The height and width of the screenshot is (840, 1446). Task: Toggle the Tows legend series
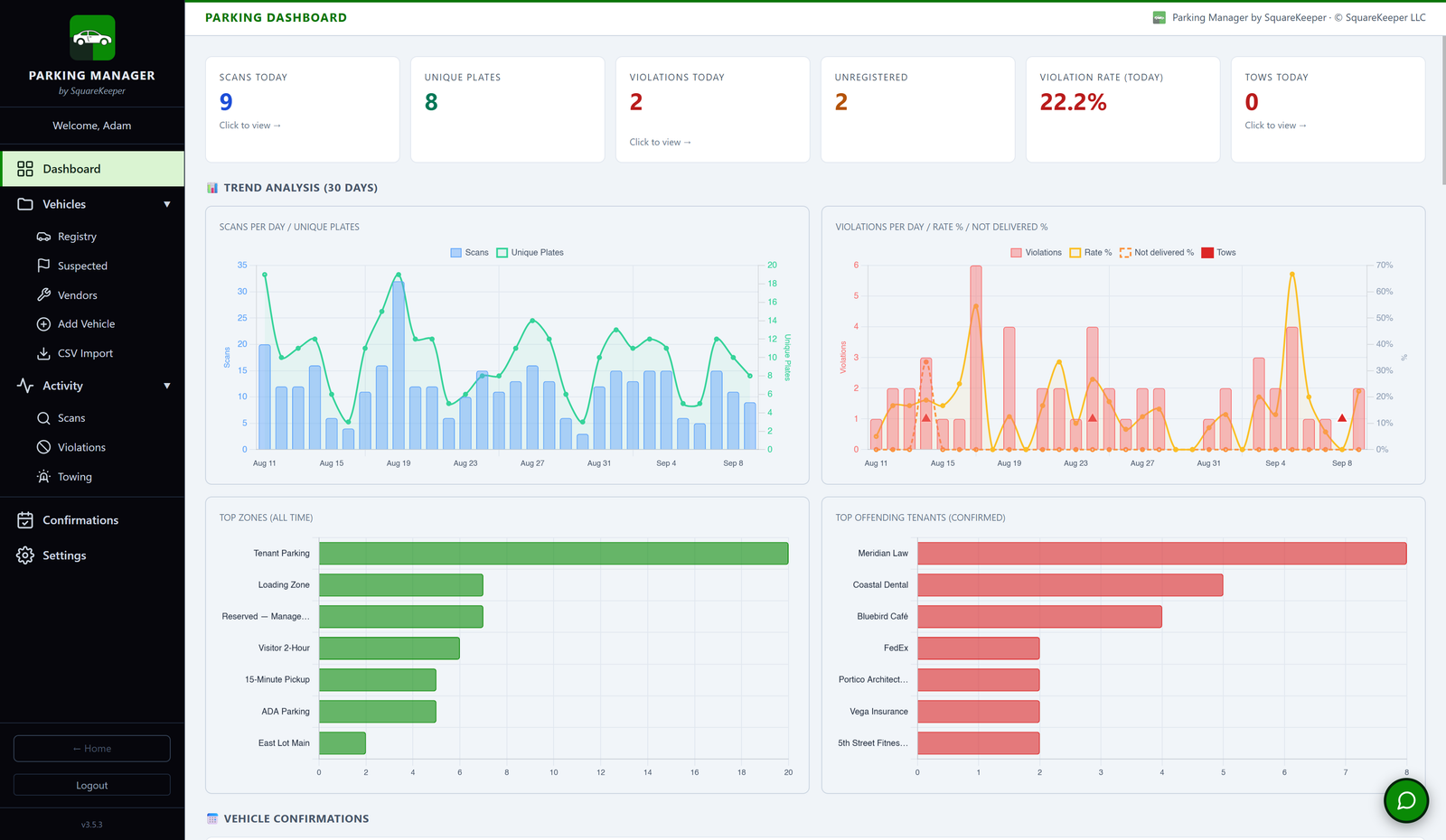(x=1218, y=253)
